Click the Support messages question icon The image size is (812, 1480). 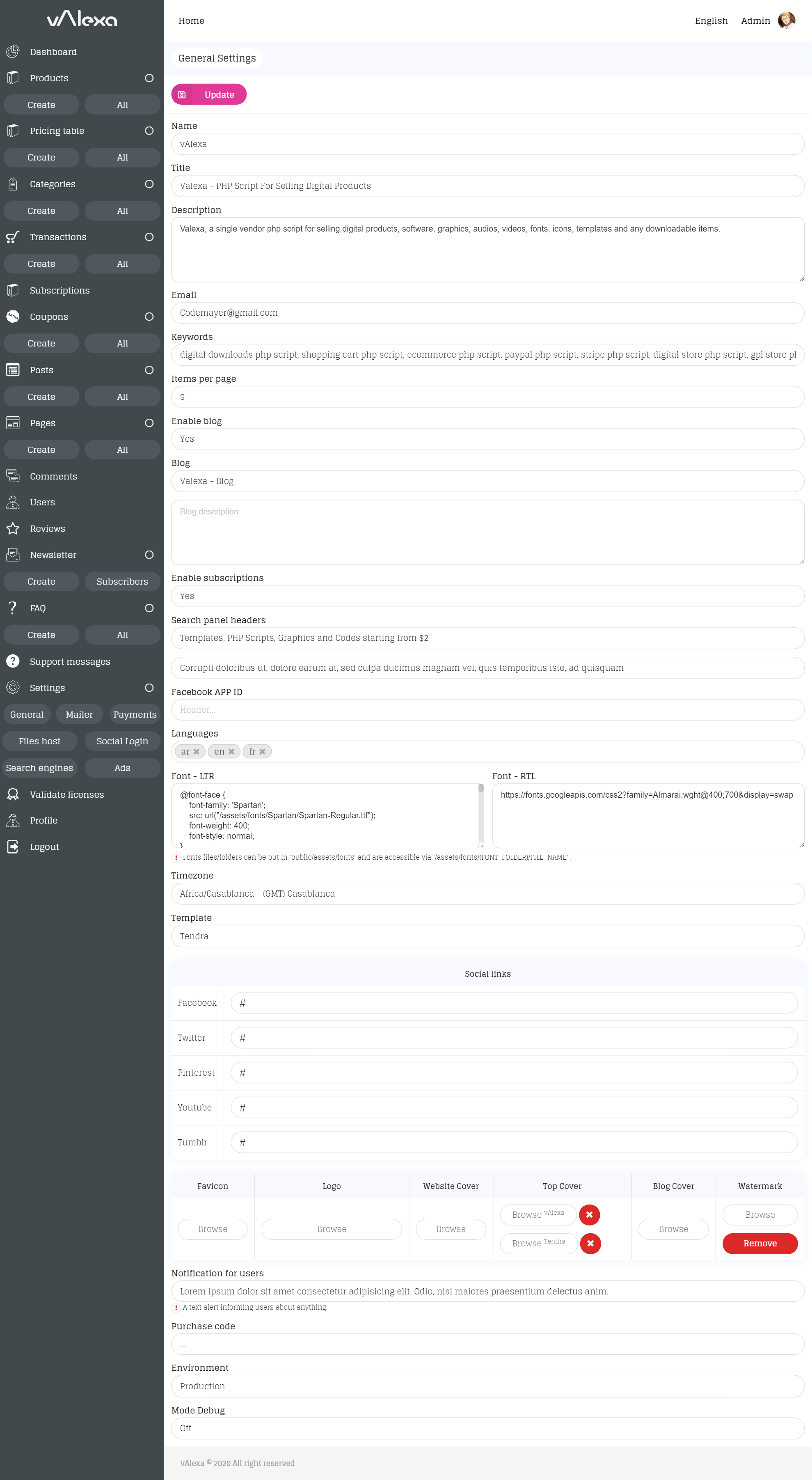pyautogui.click(x=13, y=661)
